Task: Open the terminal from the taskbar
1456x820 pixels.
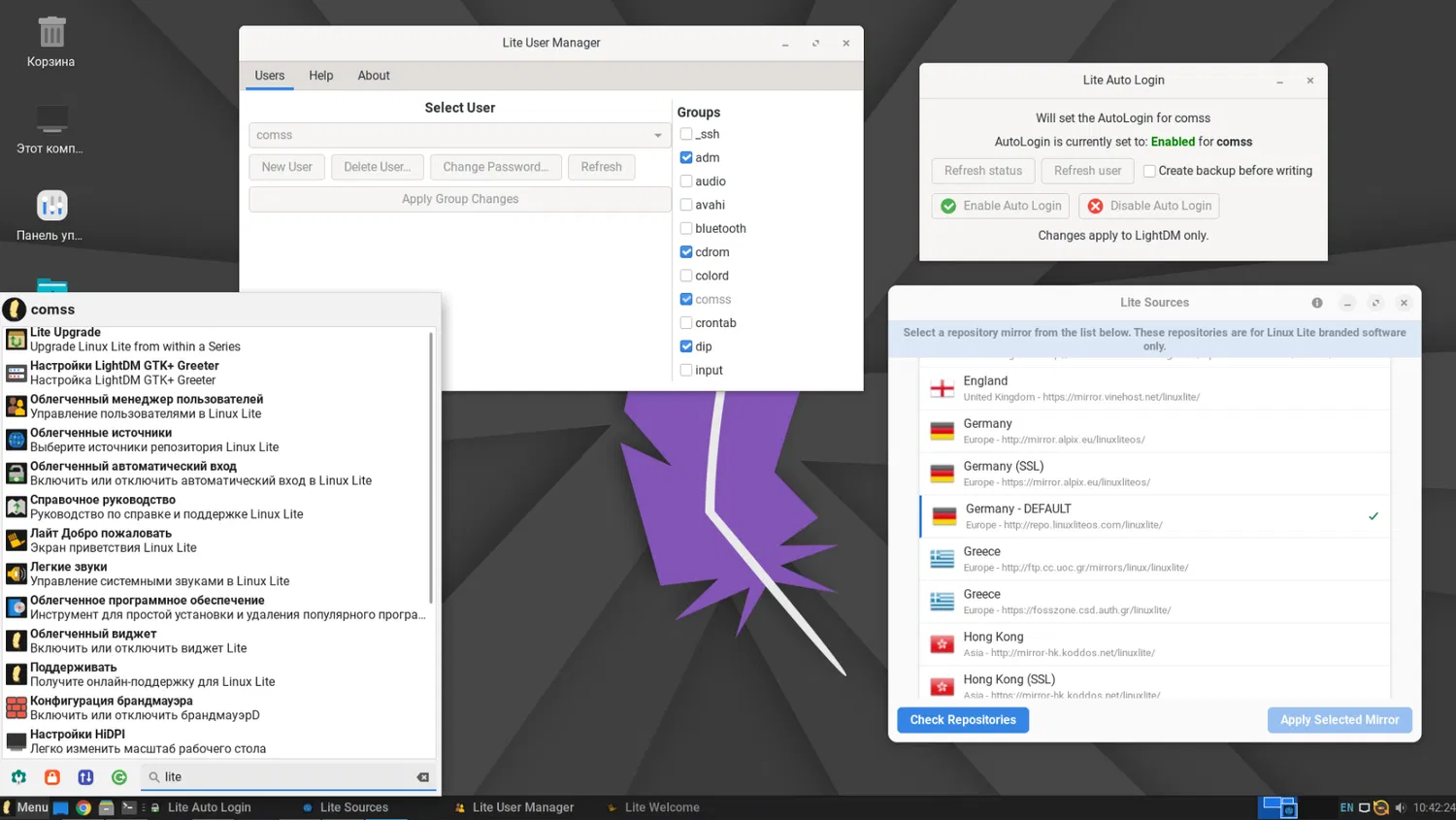Action: click(x=128, y=807)
